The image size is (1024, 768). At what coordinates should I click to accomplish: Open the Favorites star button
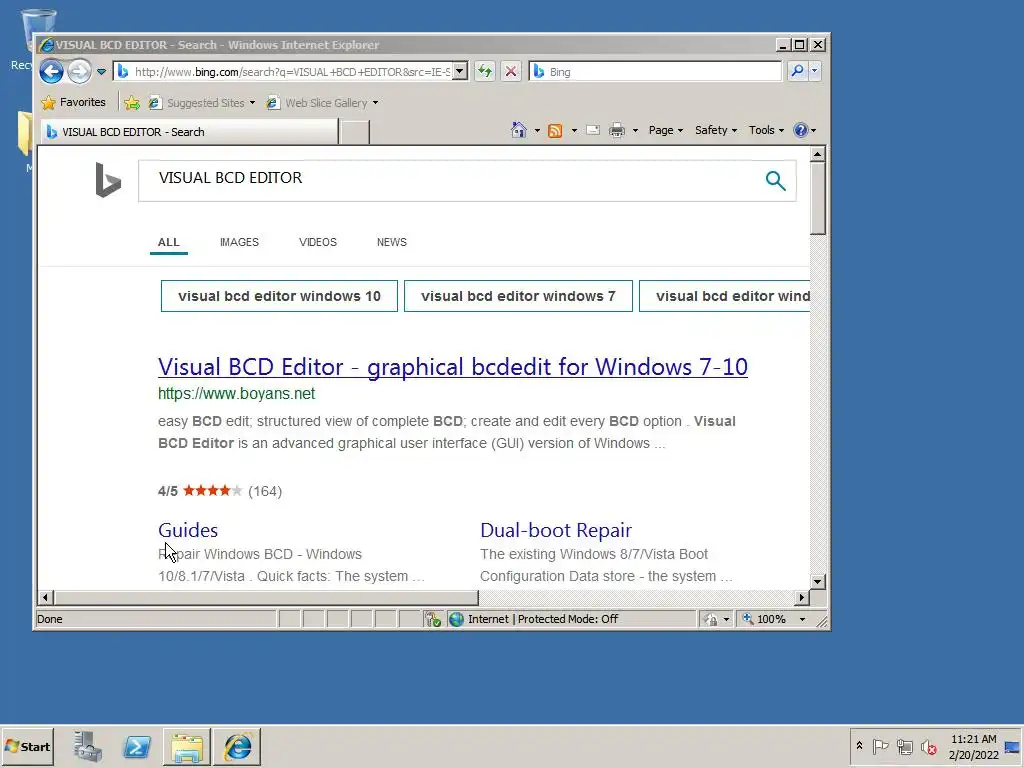click(x=73, y=103)
